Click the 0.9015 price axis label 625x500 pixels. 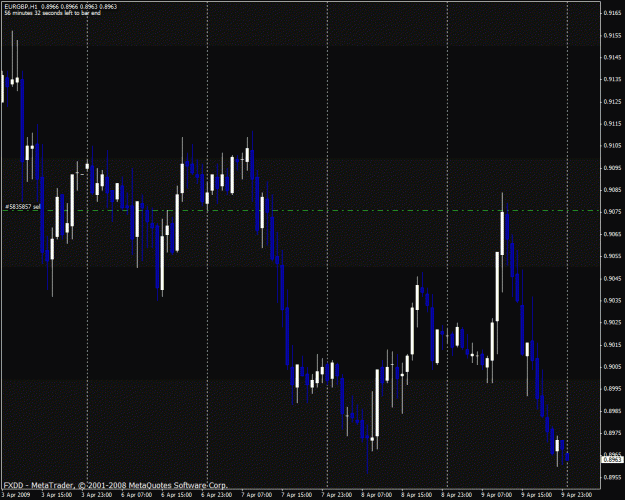pos(612,344)
